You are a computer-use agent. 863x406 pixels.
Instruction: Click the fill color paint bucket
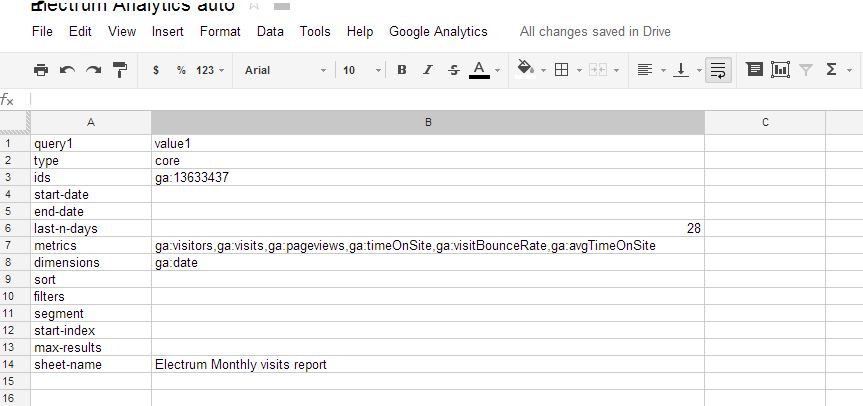[x=526, y=69]
